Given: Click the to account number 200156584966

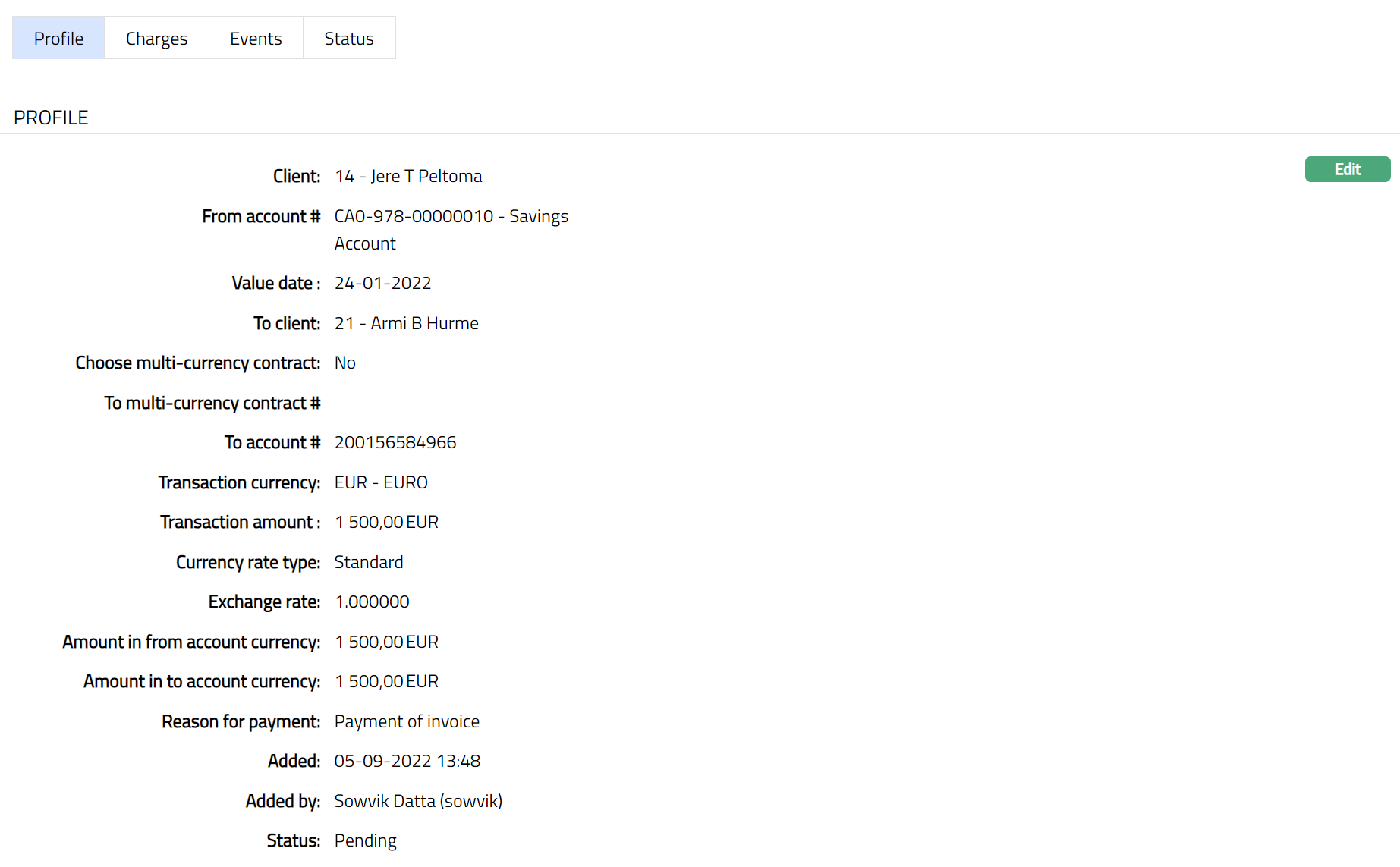Looking at the screenshot, I should click(x=395, y=443).
